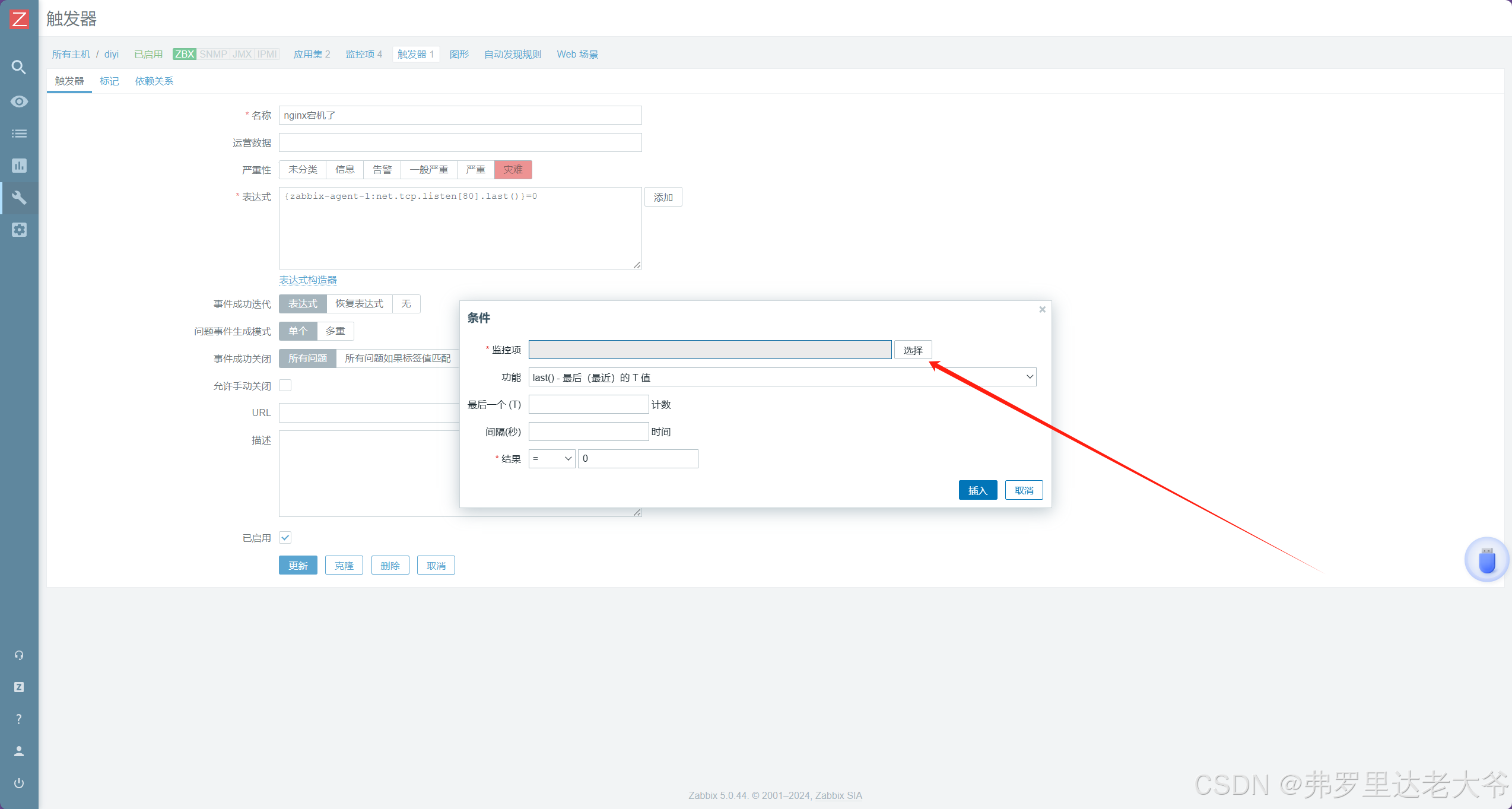Open the 表达式构造器 link
The height and width of the screenshot is (809, 1512).
308,280
